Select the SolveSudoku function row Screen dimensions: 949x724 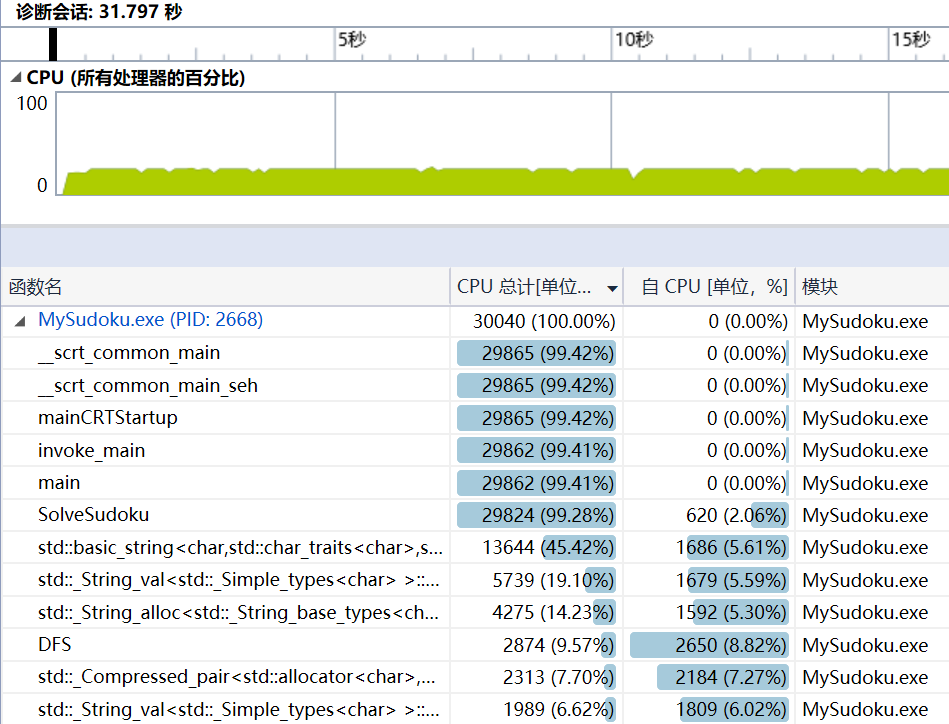pyautogui.click(x=93, y=515)
